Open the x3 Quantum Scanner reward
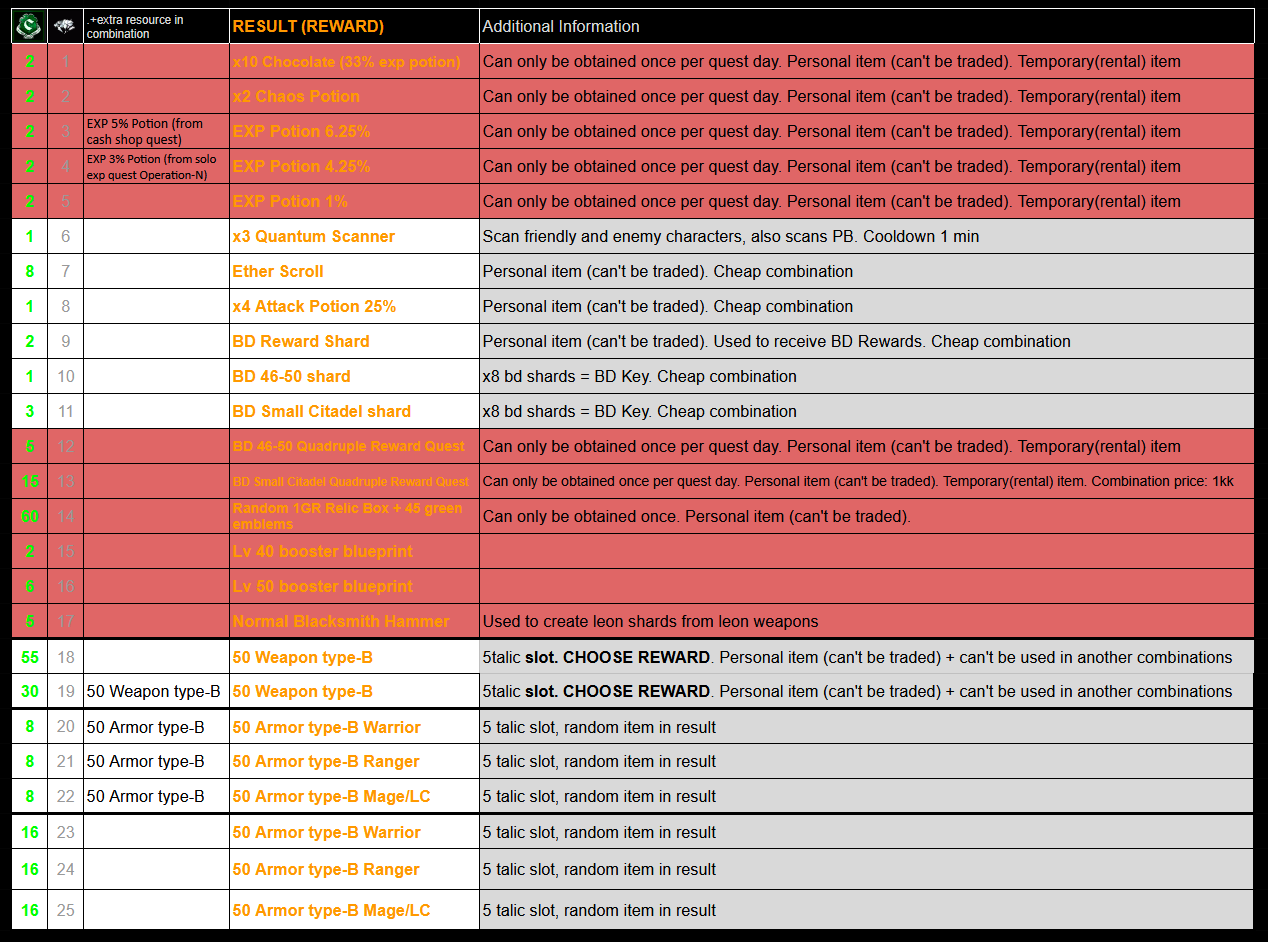Image resolution: width=1268 pixels, height=942 pixels. click(314, 237)
